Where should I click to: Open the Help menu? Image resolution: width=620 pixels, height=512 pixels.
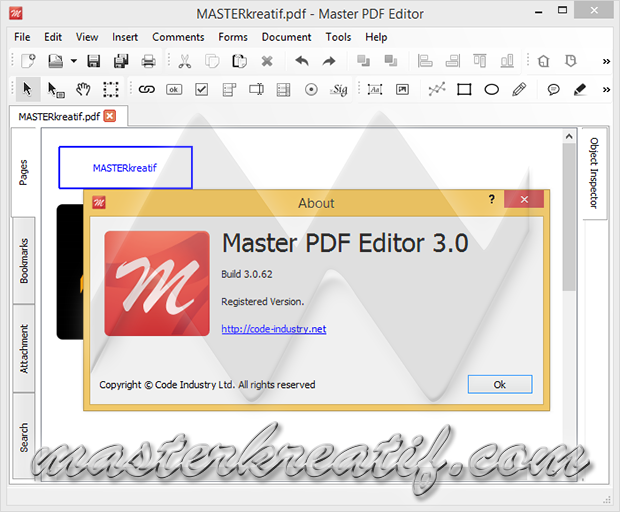[x=376, y=37]
